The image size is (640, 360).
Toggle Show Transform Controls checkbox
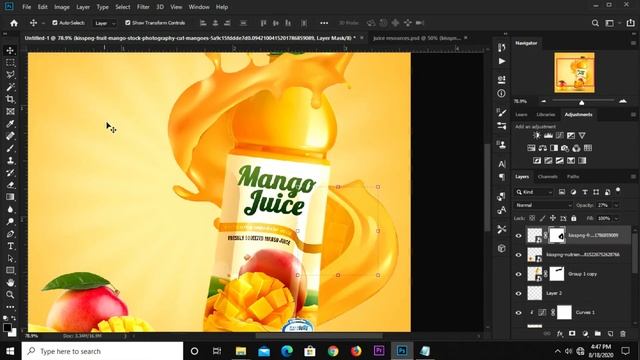[x=128, y=23]
